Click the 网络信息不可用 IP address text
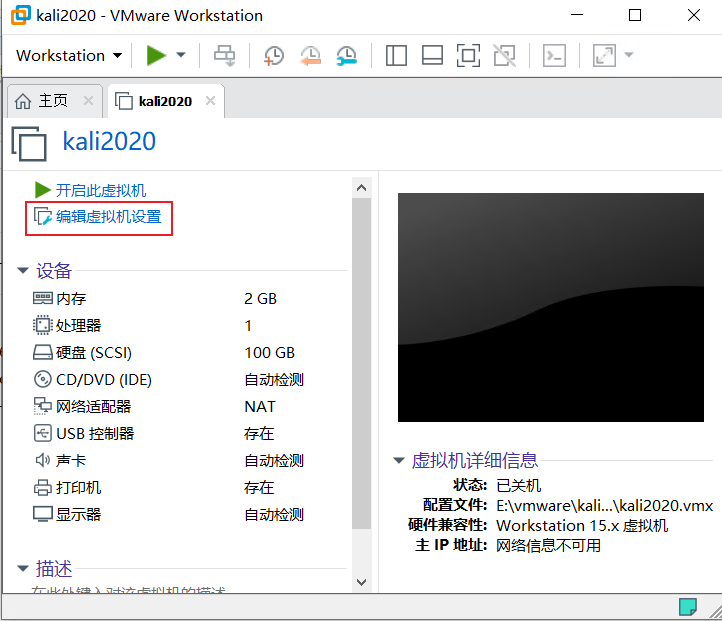Image resolution: width=722 pixels, height=621 pixels. 548,546
